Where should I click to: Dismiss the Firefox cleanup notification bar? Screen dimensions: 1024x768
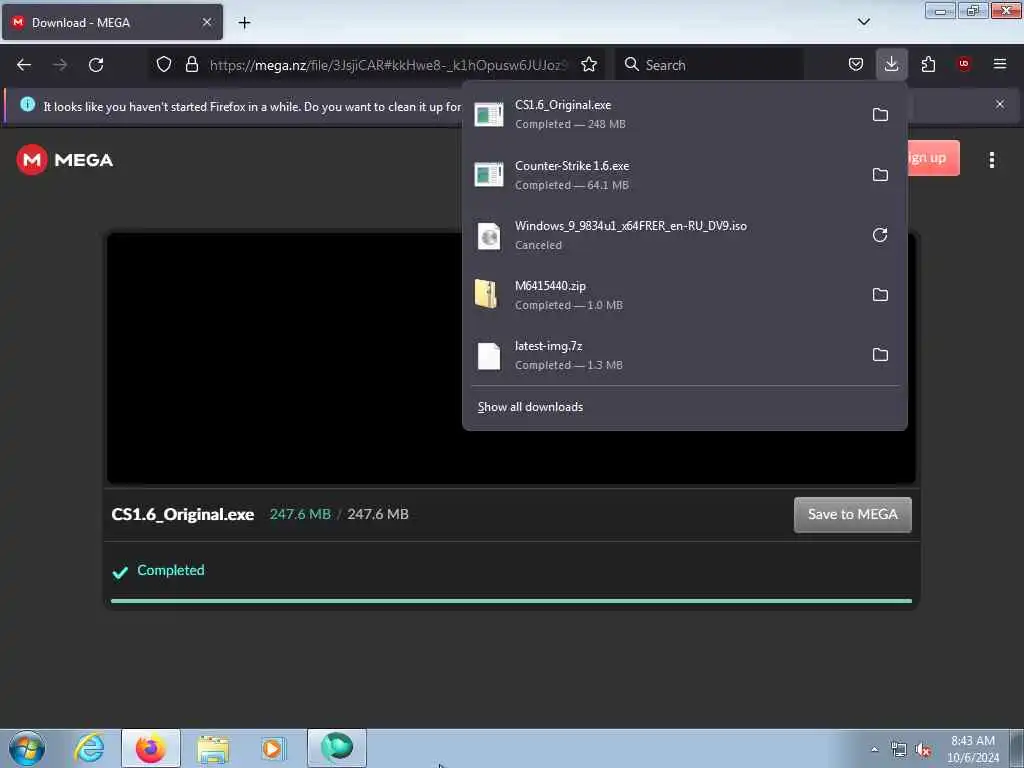click(x=1000, y=104)
